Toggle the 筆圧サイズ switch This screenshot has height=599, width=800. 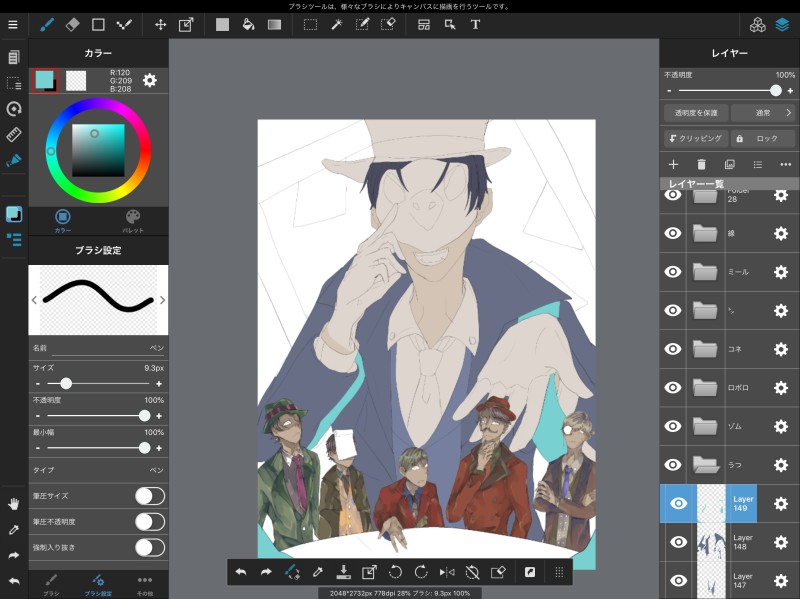tap(149, 496)
